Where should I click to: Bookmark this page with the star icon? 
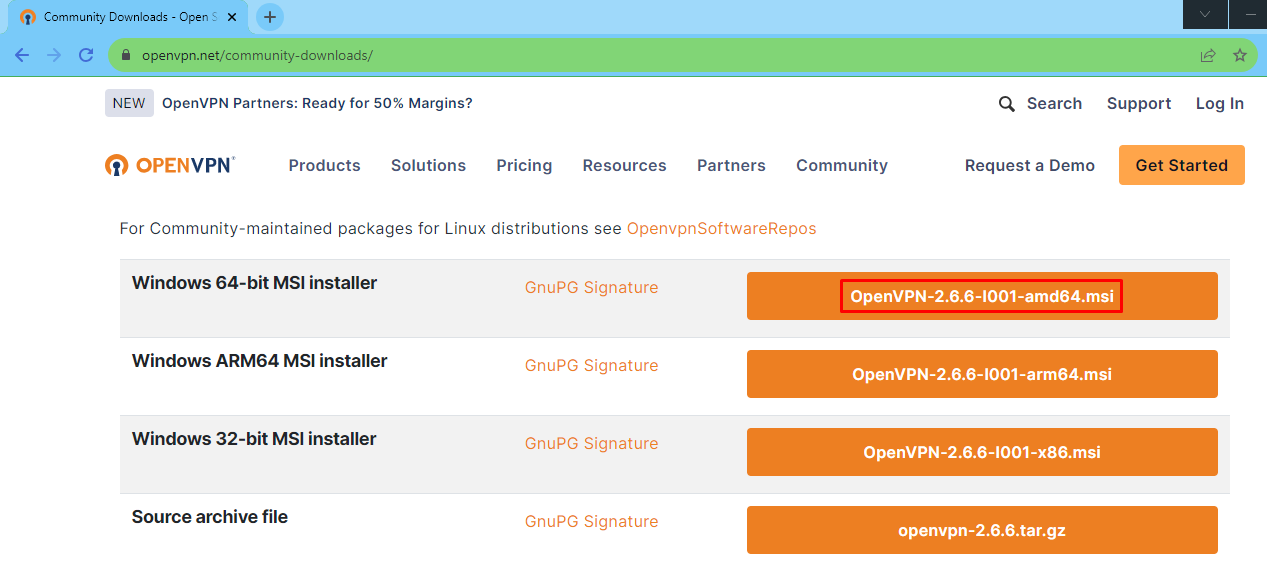[1240, 55]
